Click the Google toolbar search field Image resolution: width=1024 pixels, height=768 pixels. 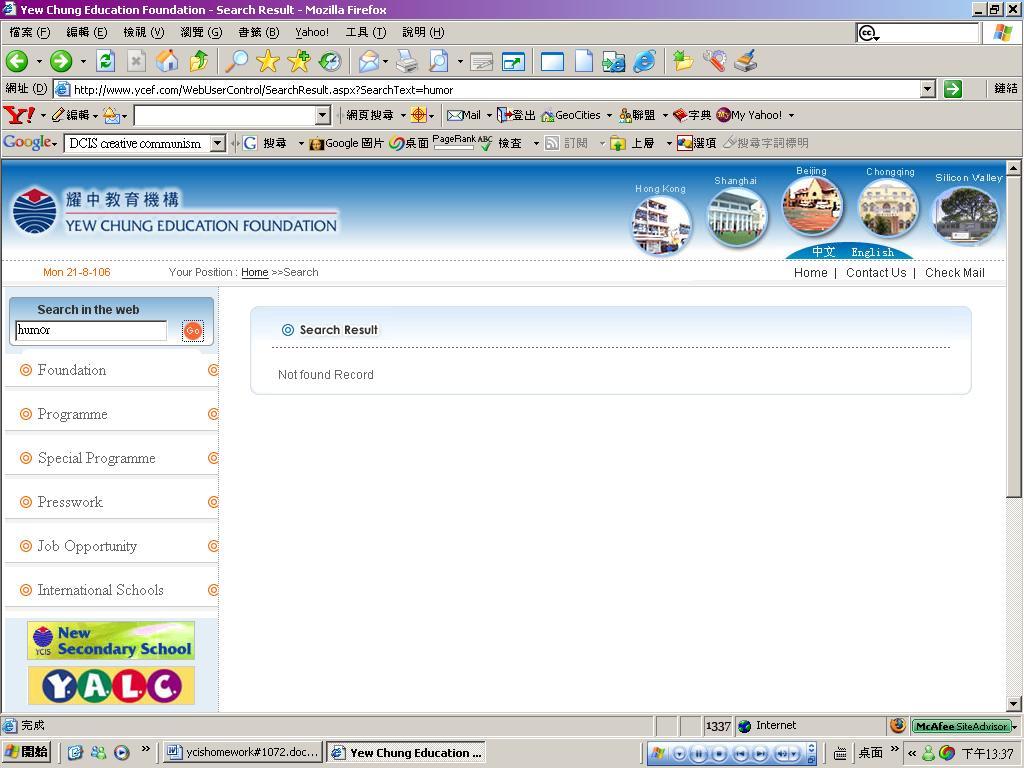tap(137, 143)
